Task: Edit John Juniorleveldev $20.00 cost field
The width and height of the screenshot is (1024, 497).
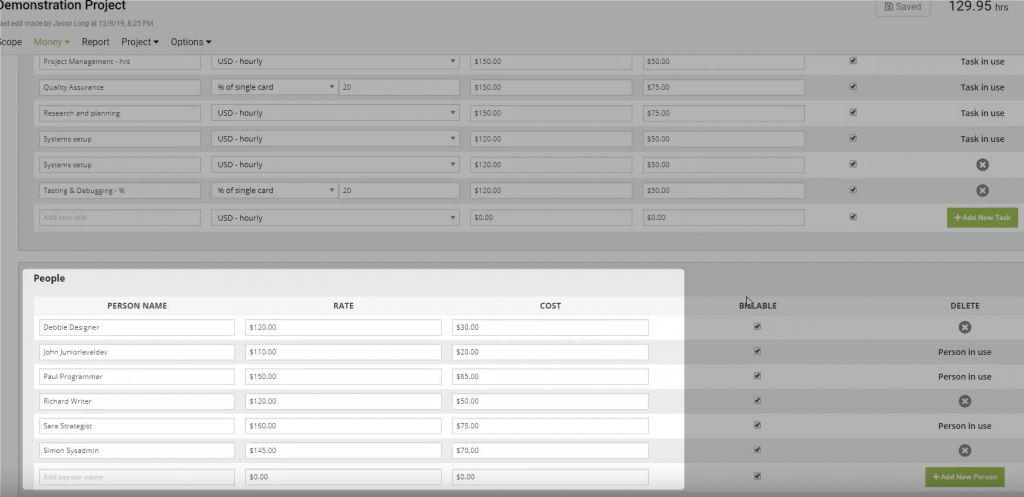Action: click(x=550, y=352)
